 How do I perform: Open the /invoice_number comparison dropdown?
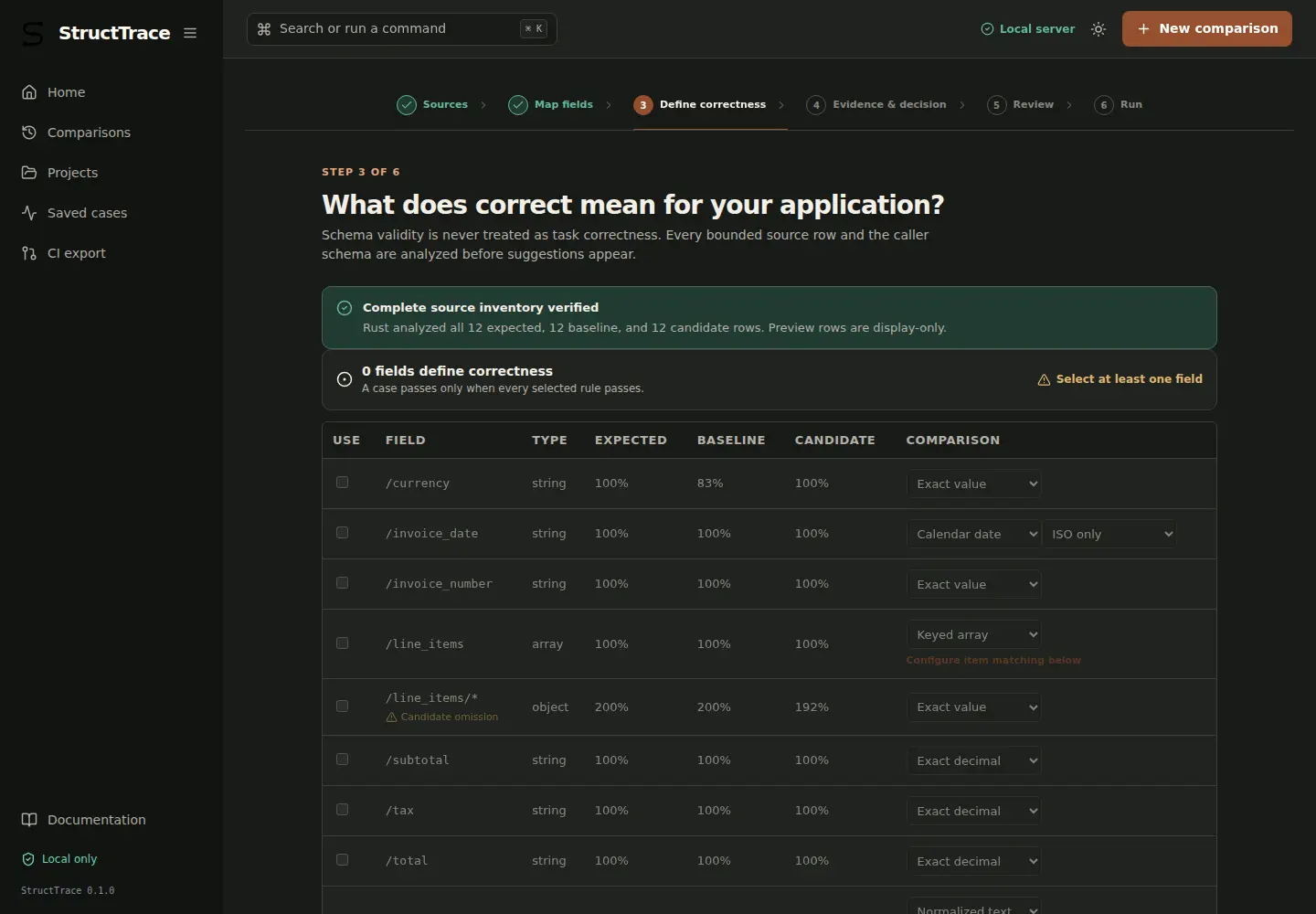974,584
